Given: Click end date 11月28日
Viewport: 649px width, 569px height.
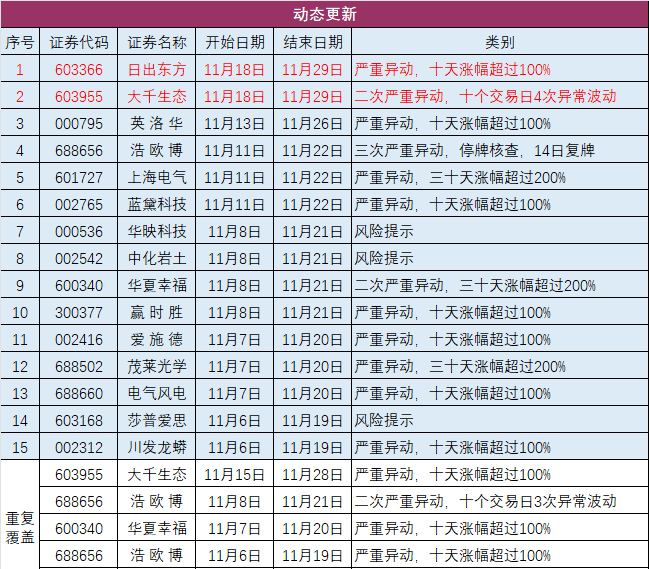Looking at the screenshot, I should pos(312,475).
